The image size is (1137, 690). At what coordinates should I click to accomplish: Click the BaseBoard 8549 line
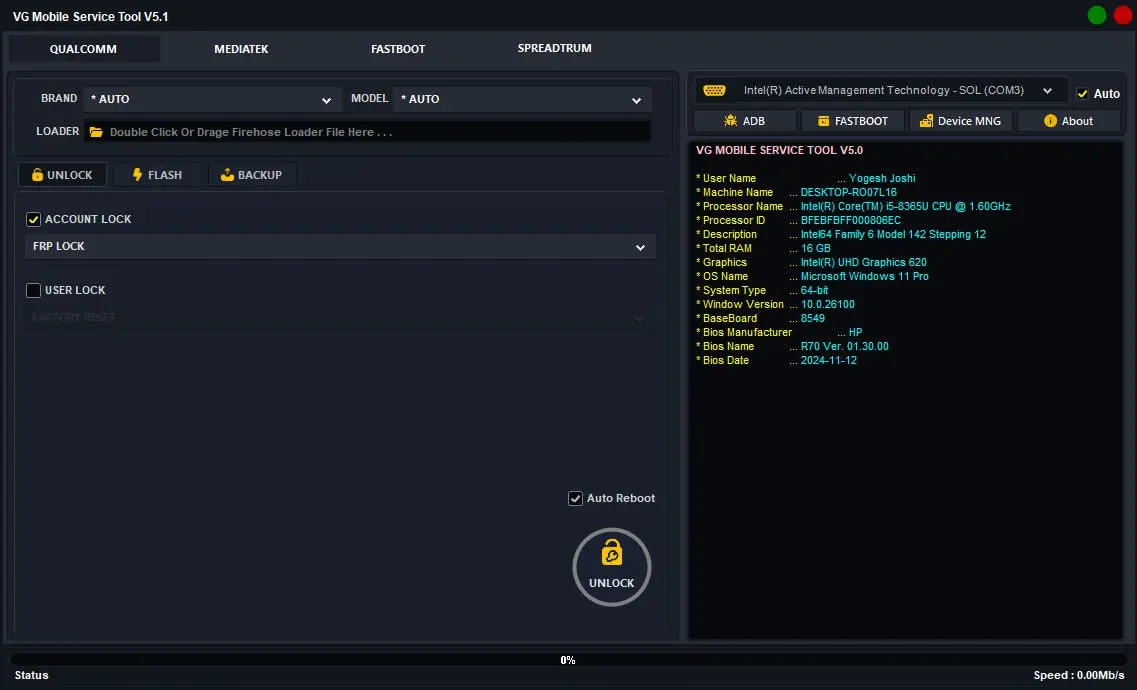pyautogui.click(x=760, y=318)
